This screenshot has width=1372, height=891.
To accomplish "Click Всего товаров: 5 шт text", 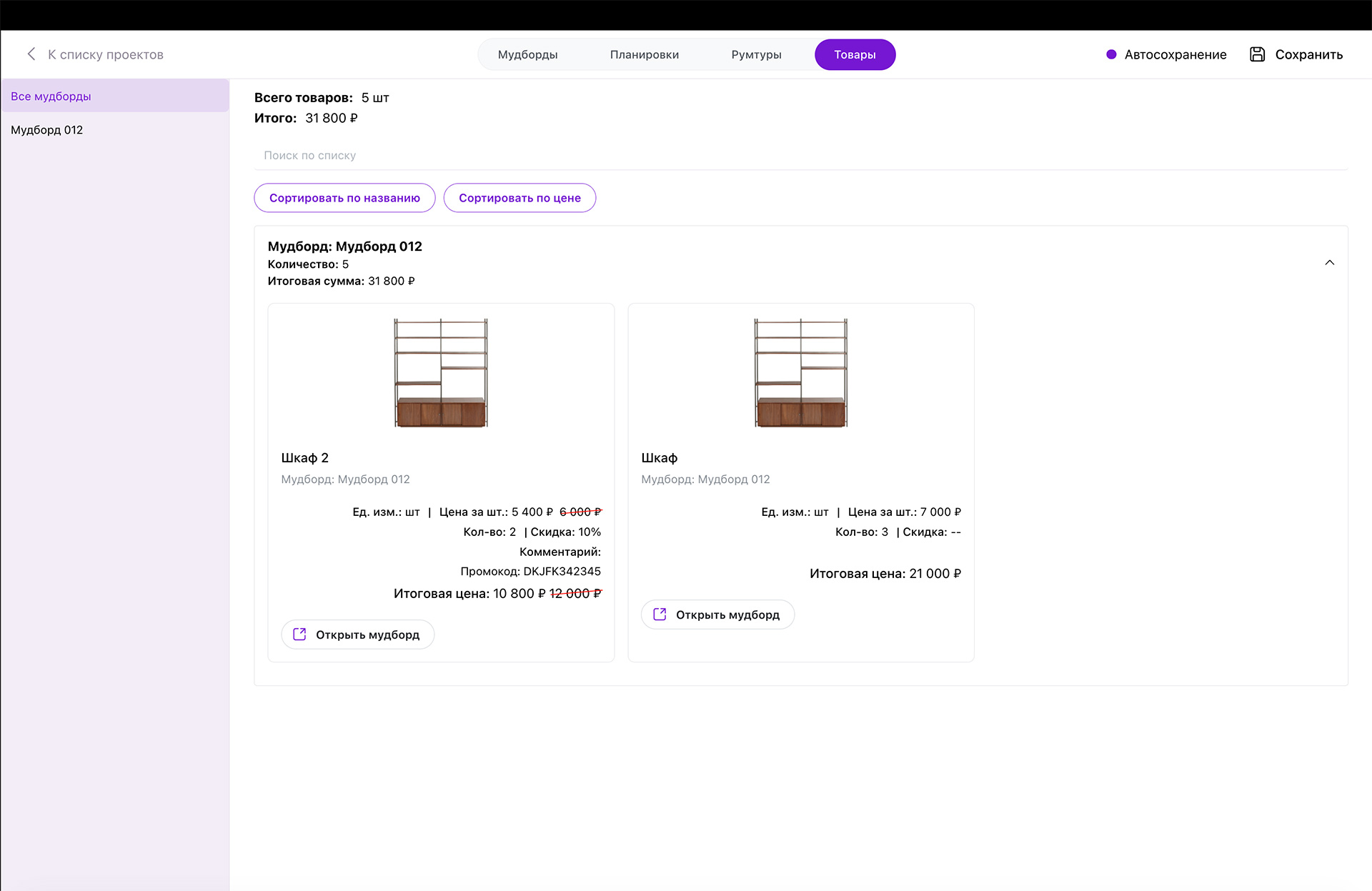I will click(322, 98).
